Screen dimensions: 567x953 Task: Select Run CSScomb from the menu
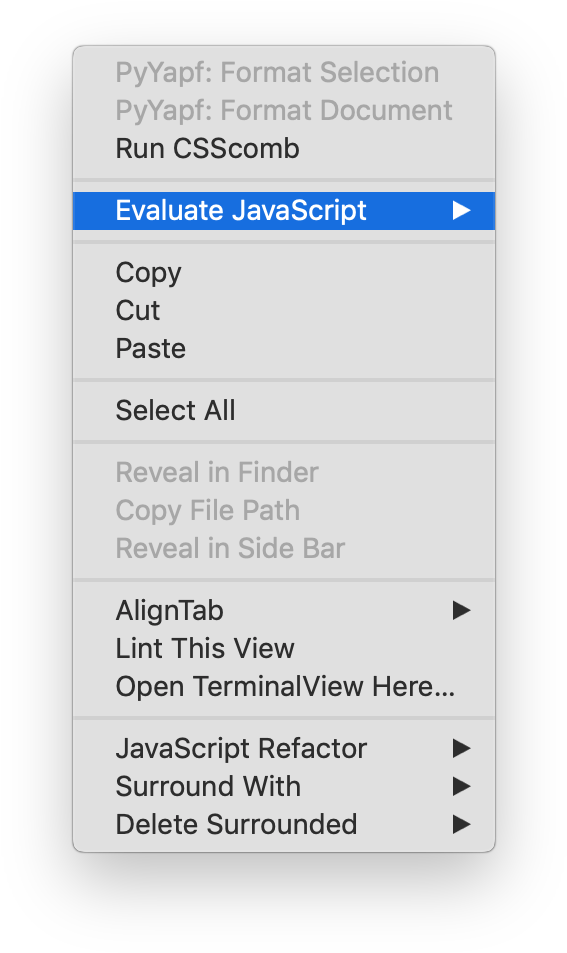284,148
